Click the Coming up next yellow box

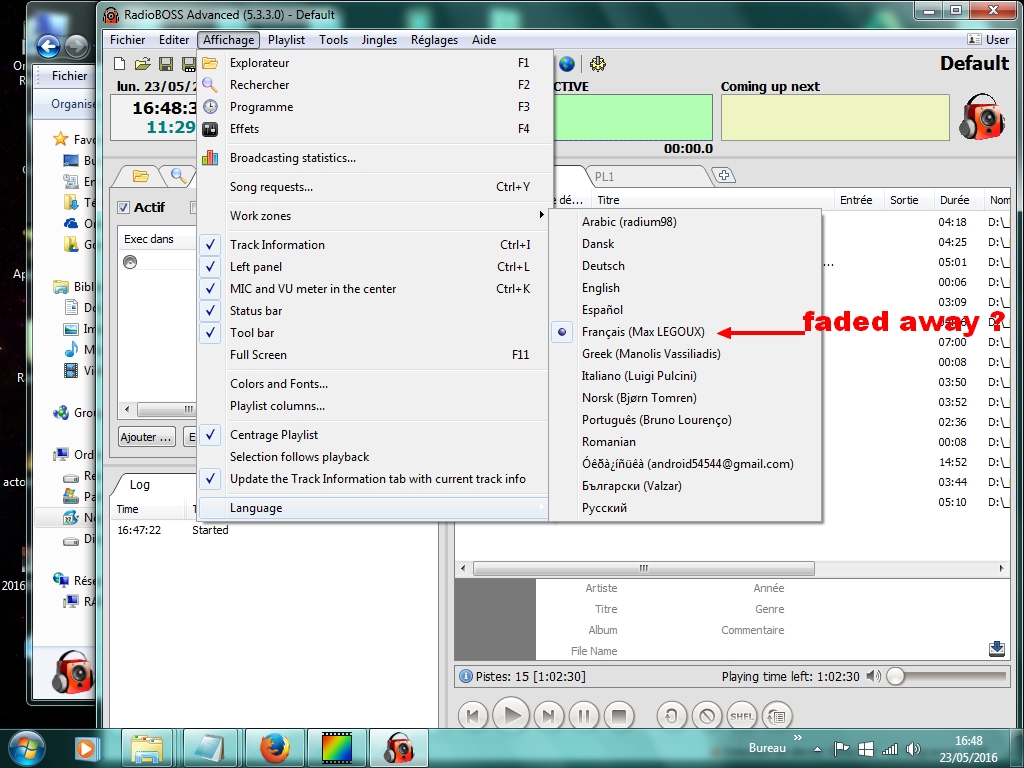(x=835, y=117)
